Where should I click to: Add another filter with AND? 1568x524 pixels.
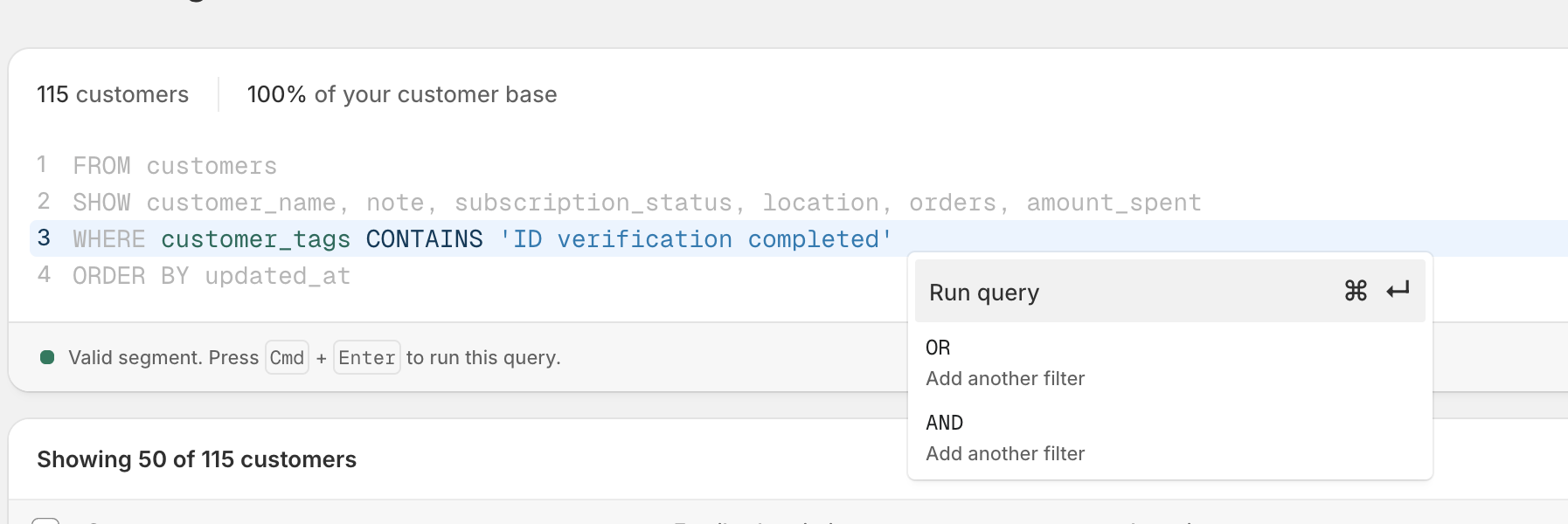(x=1169, y=438)
